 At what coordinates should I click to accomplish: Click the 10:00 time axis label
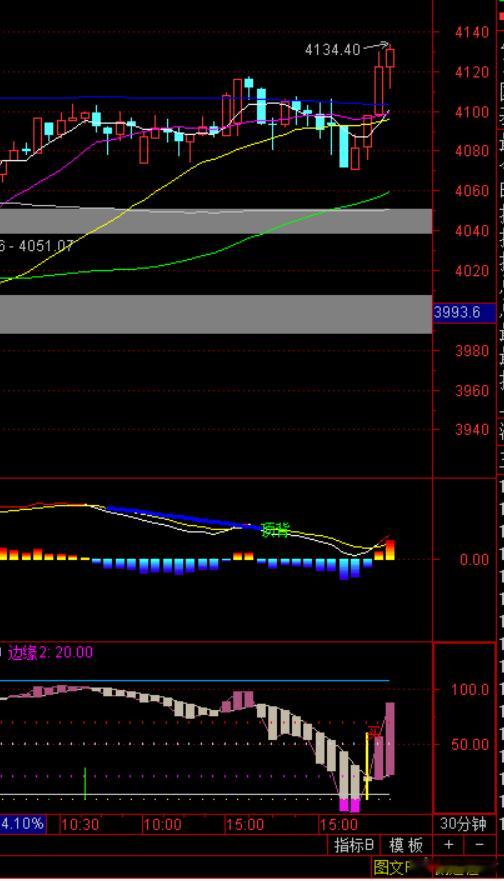[162, 825]
